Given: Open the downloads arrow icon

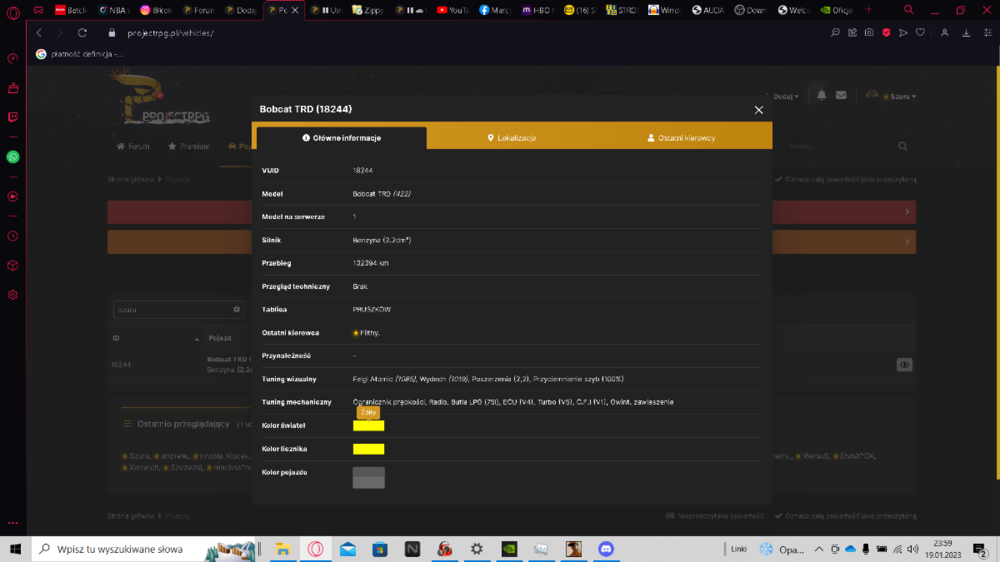Looking at the screenshot, I should pos(966,33).
